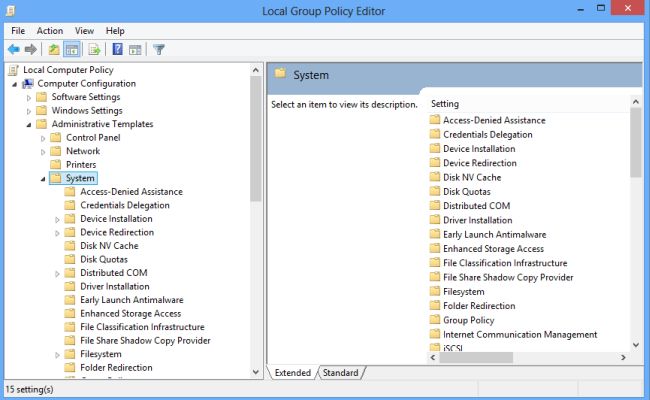Expand Device Installation node in tree
650x400 pixels.
click(57, 220)
